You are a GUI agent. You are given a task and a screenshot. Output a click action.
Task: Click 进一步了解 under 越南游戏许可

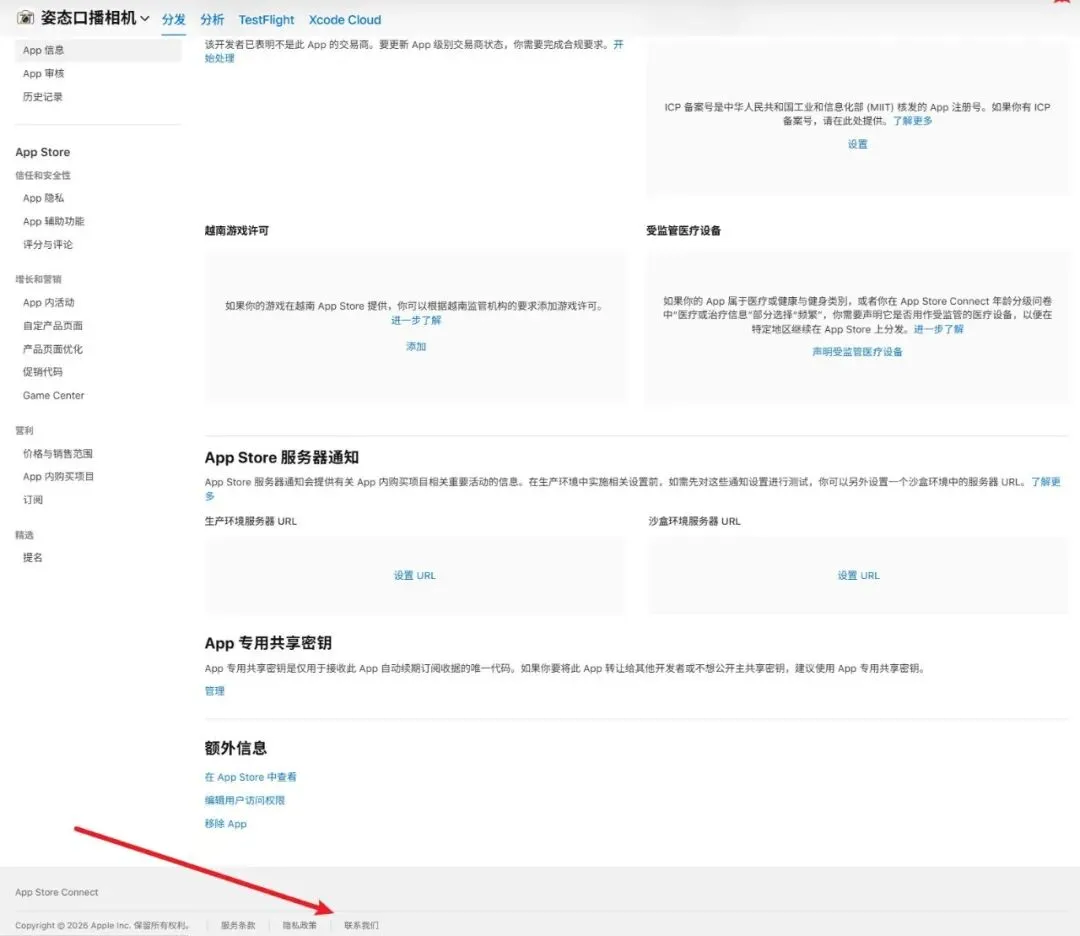pyautogui.click(x=416, y=320)
